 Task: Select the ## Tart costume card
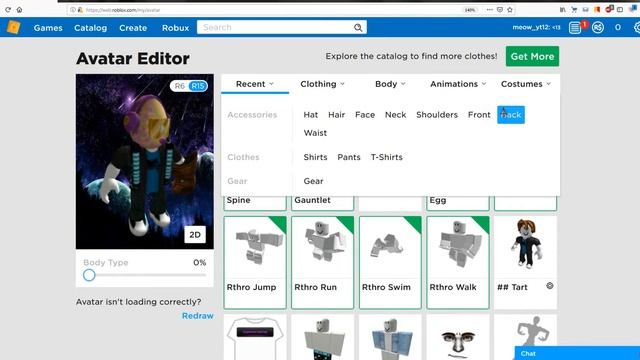526,262
